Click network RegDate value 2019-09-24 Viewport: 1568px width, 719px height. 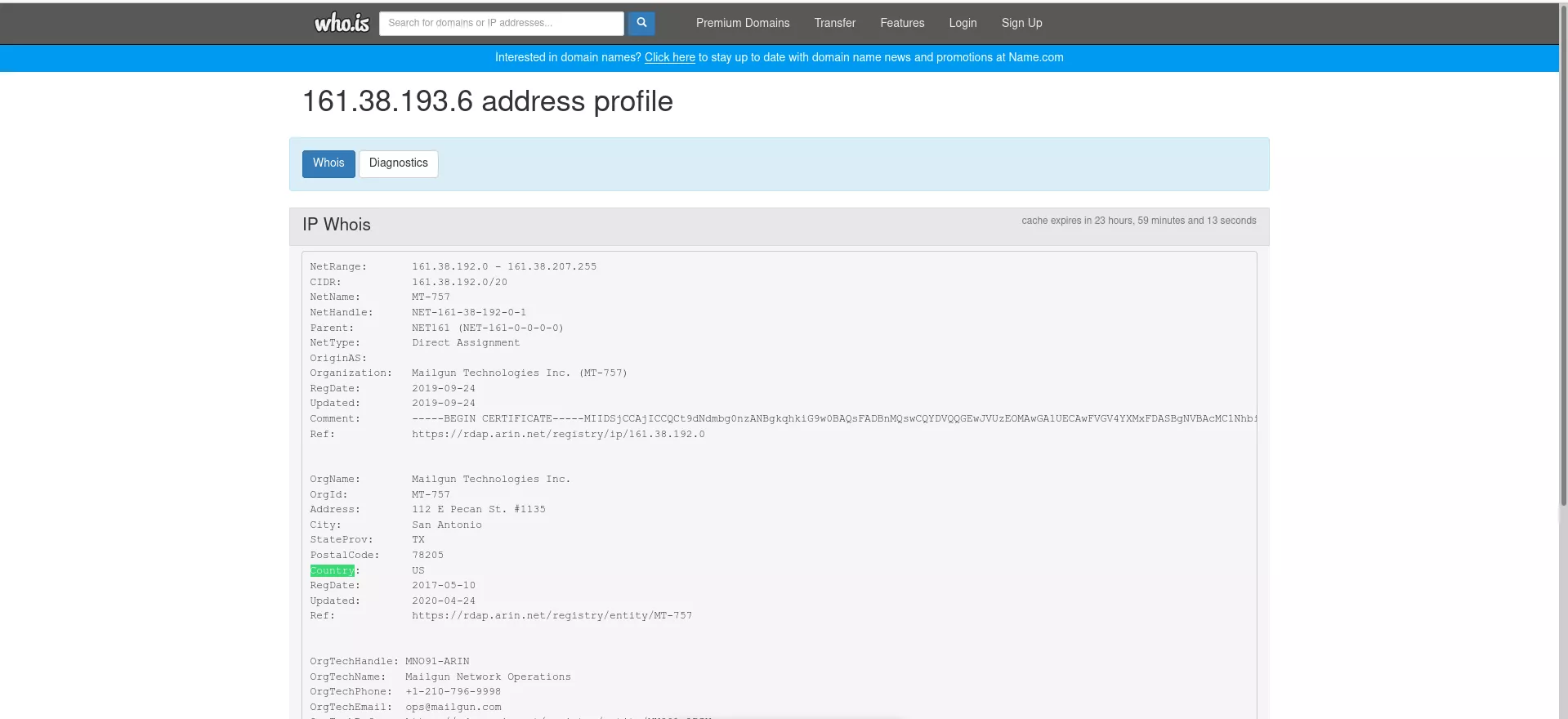tap(444, 389)
